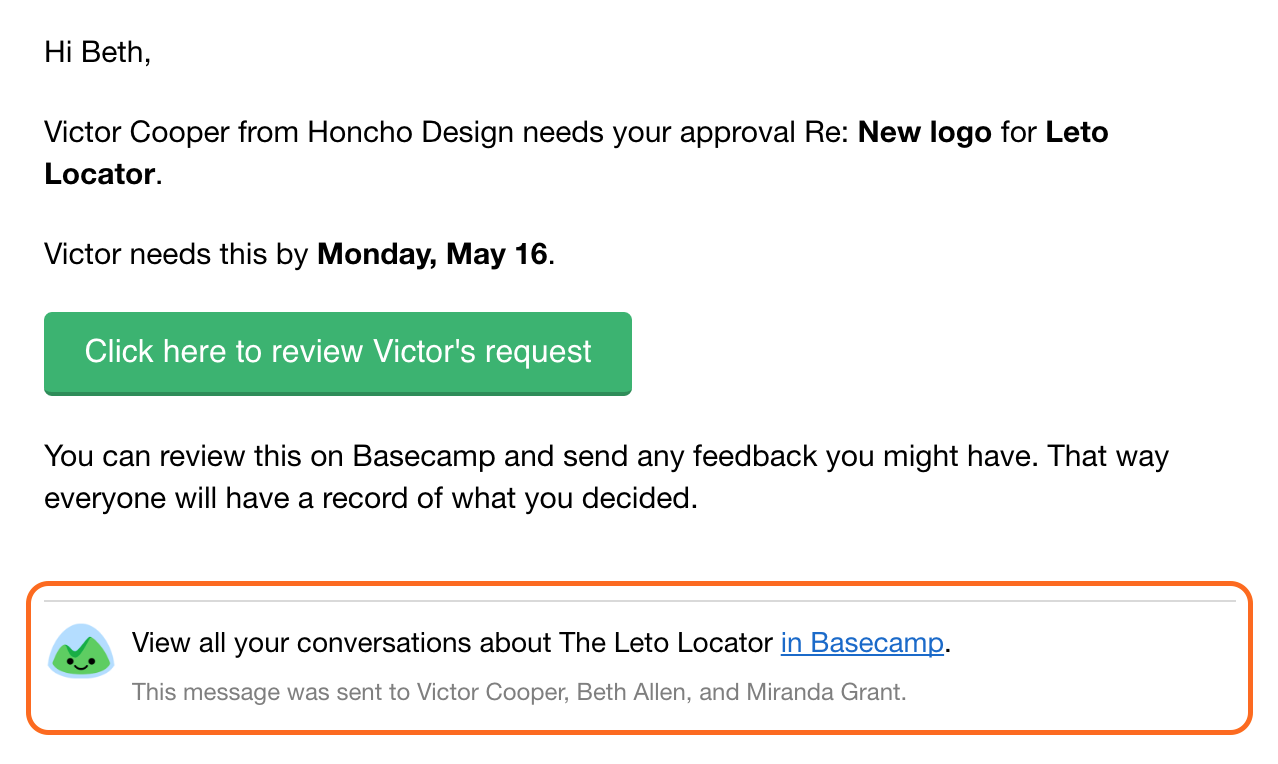
Task: Click the 'Victor Cooper from Honcho Design' sentence
Action: tap(576, 153)
